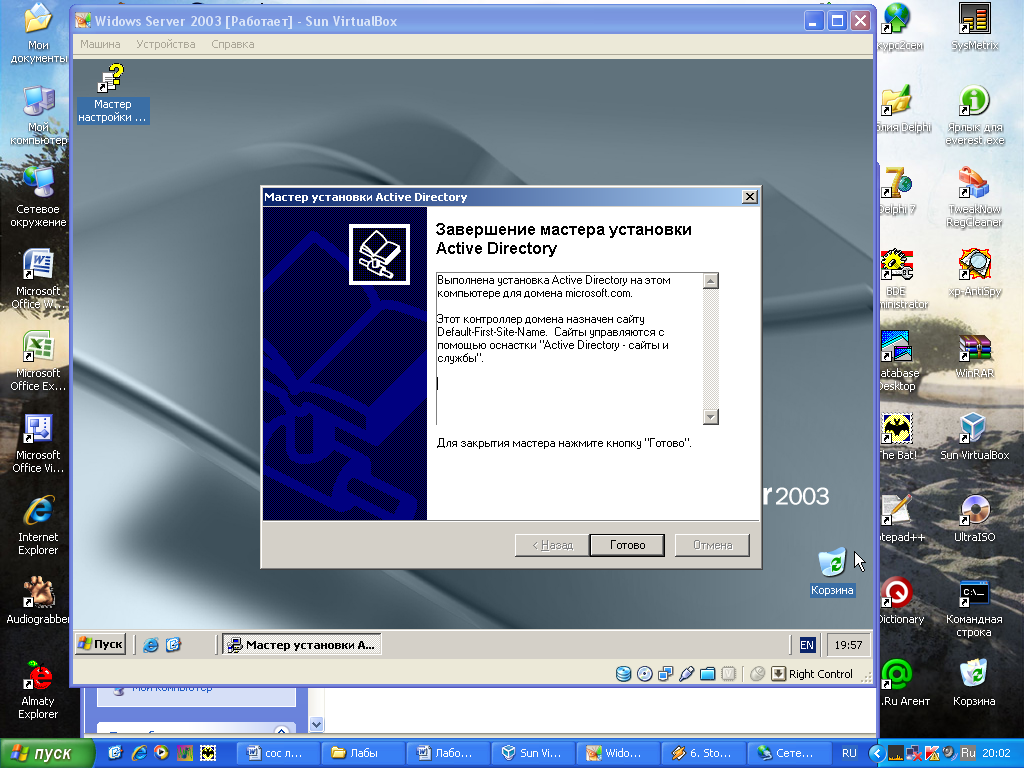Viewport: 1024px width, 768px height.
Task: Launch Internet Explorer from the guest quick launch
Action: click(151, 645)
